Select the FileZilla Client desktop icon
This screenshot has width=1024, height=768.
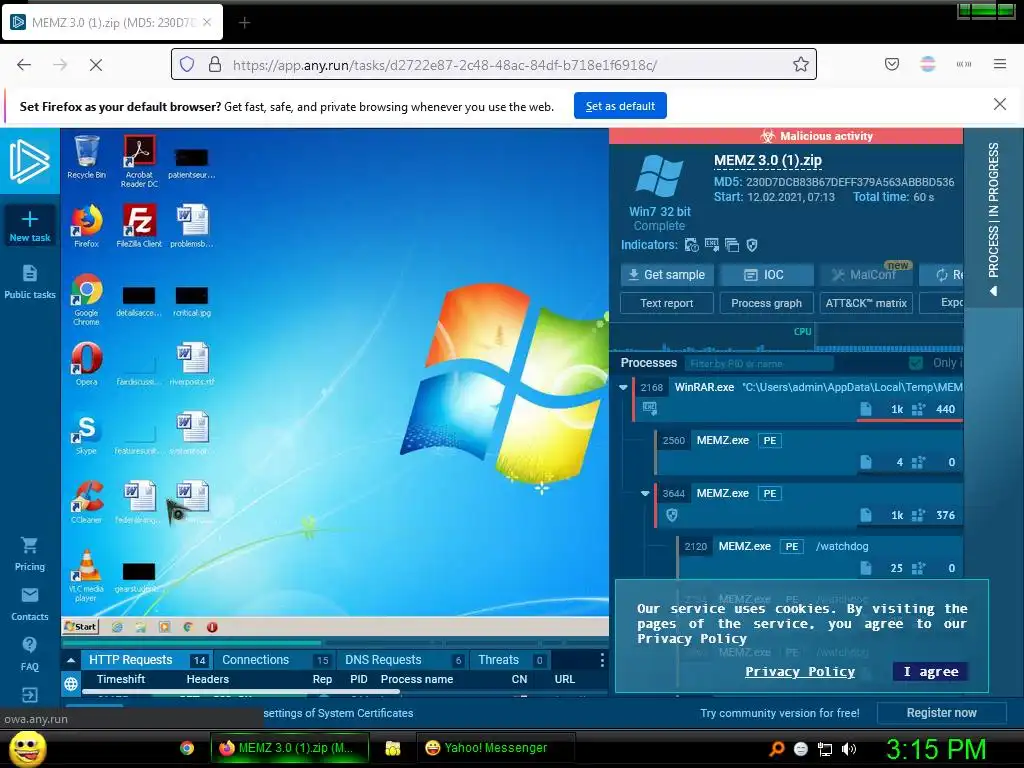(139, 225)
